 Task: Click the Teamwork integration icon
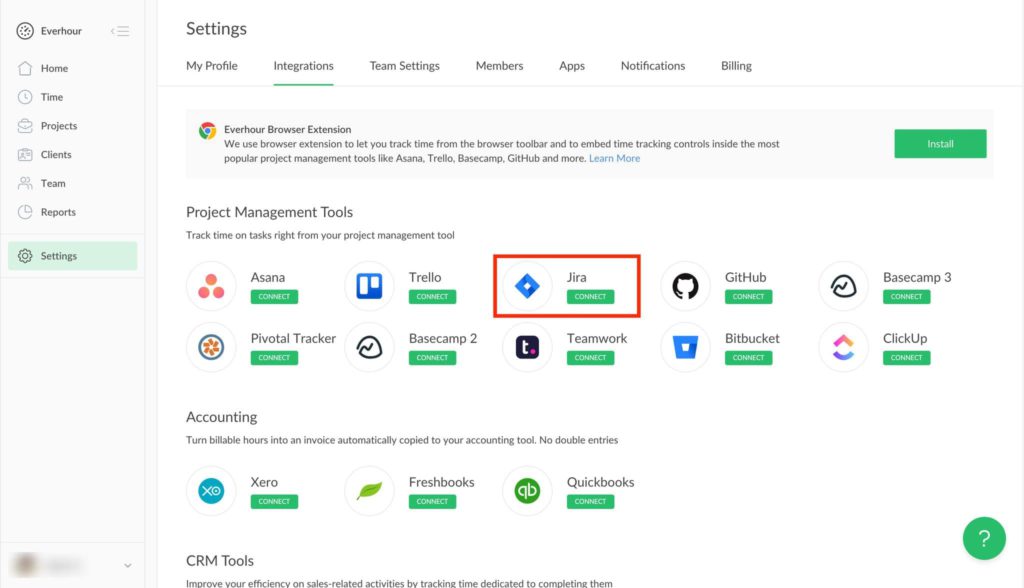[527, 347]
